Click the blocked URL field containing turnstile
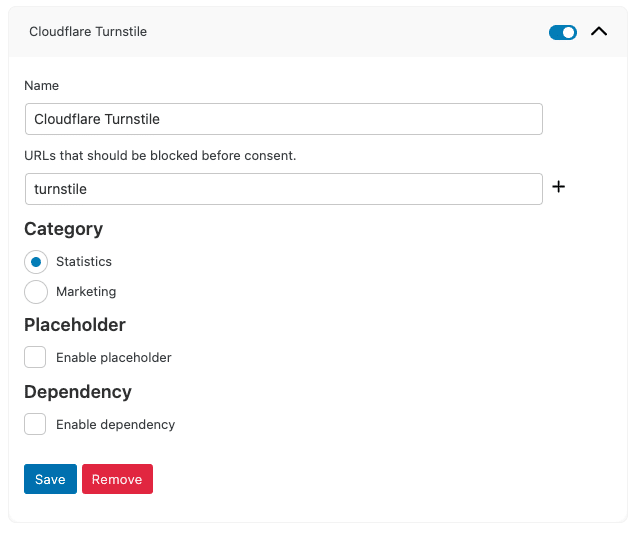Image resolution: width=636 pixels, height=533 pixels. (x=284, y=189)
